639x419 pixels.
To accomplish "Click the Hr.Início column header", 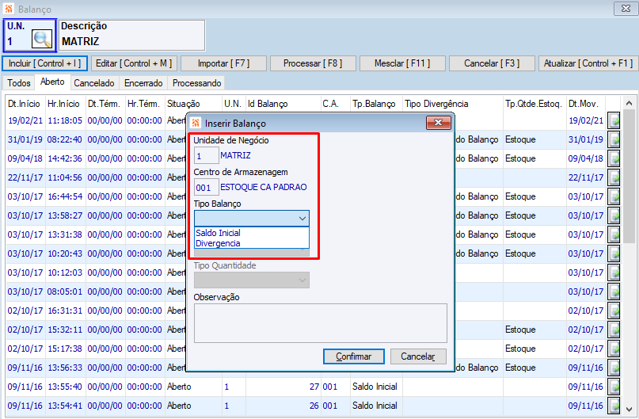I will (x=64, y=104).
